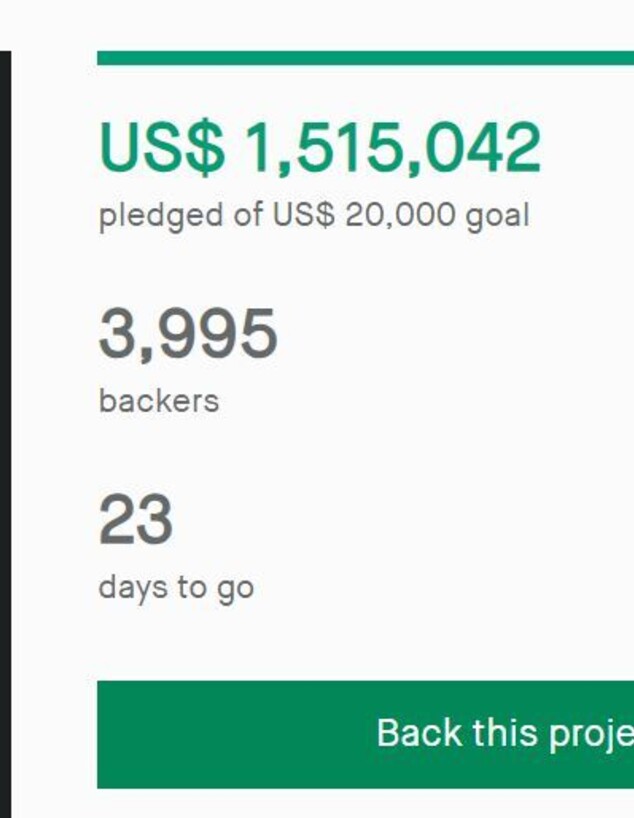Image resolution: width=634 pixels, height=818 pixels.
Task: Click the green "US$" currency prefix
Action: click(x=162, y=148)
